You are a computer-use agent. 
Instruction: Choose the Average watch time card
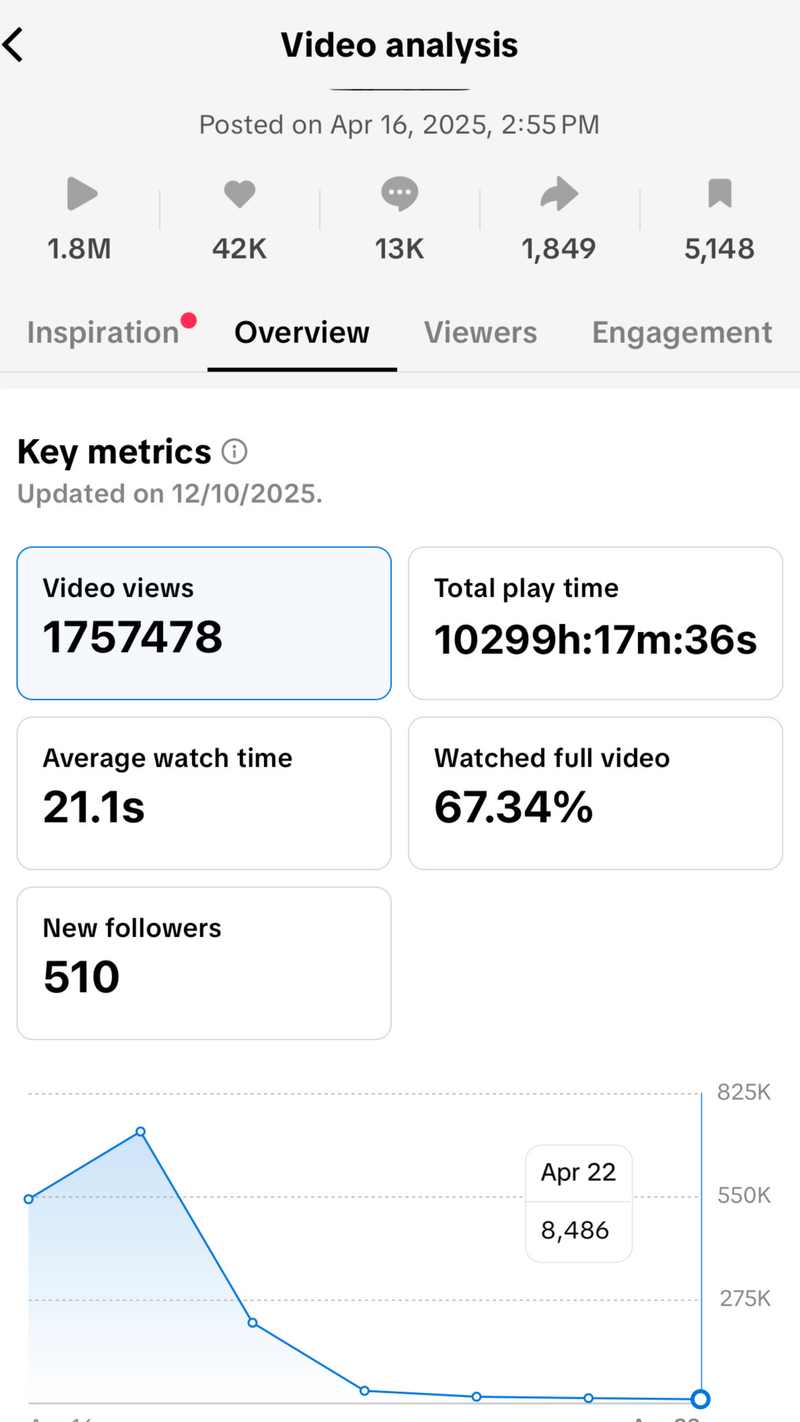(204, 793)
